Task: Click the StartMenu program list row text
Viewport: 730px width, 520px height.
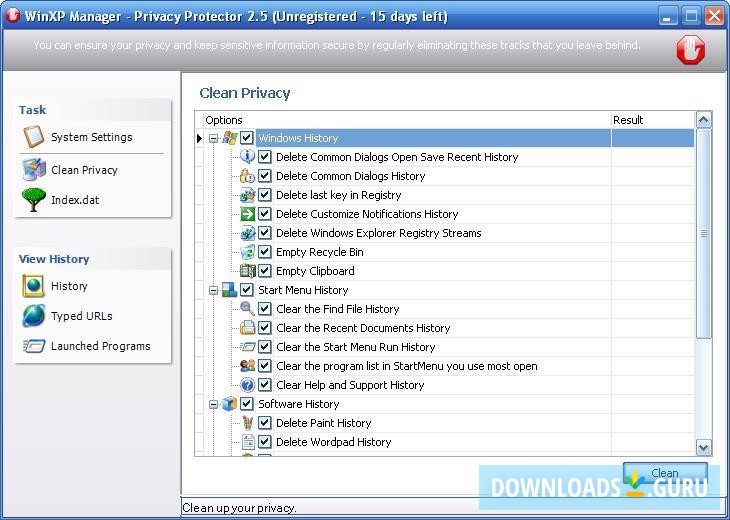Action: coord(406,366)
